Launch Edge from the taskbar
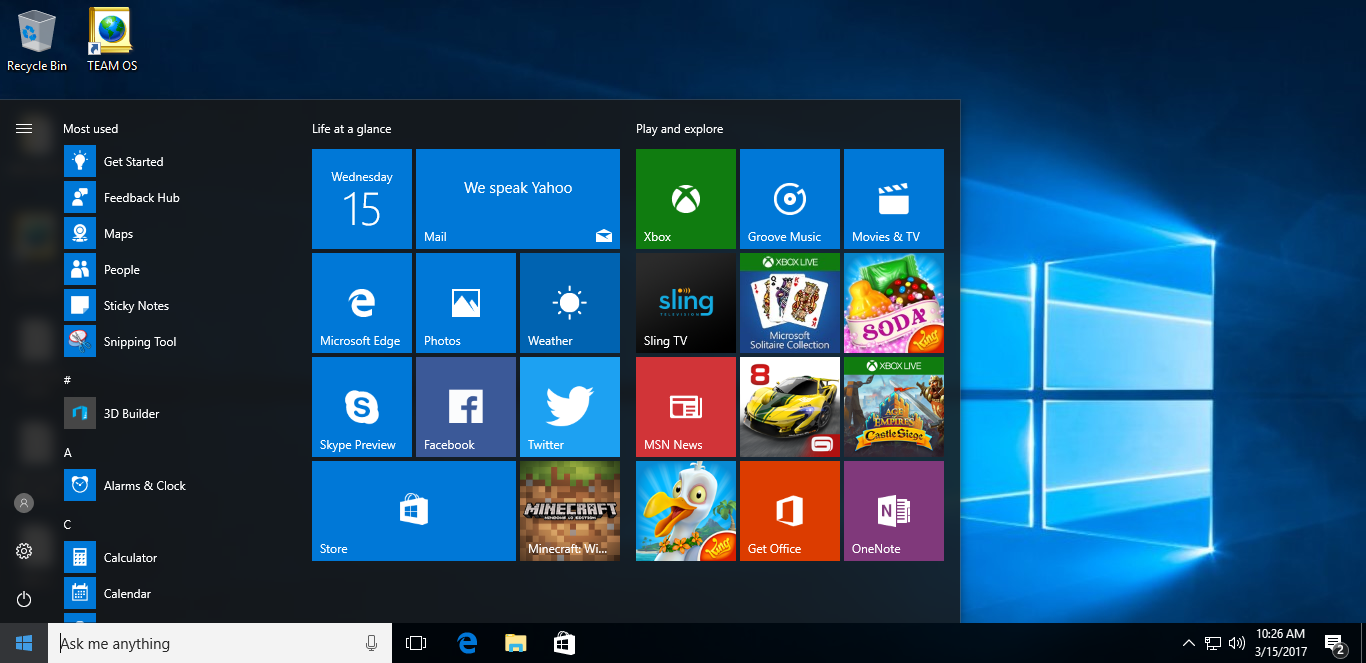Viewport: 1366px width, 663px height. click(466, 643)
